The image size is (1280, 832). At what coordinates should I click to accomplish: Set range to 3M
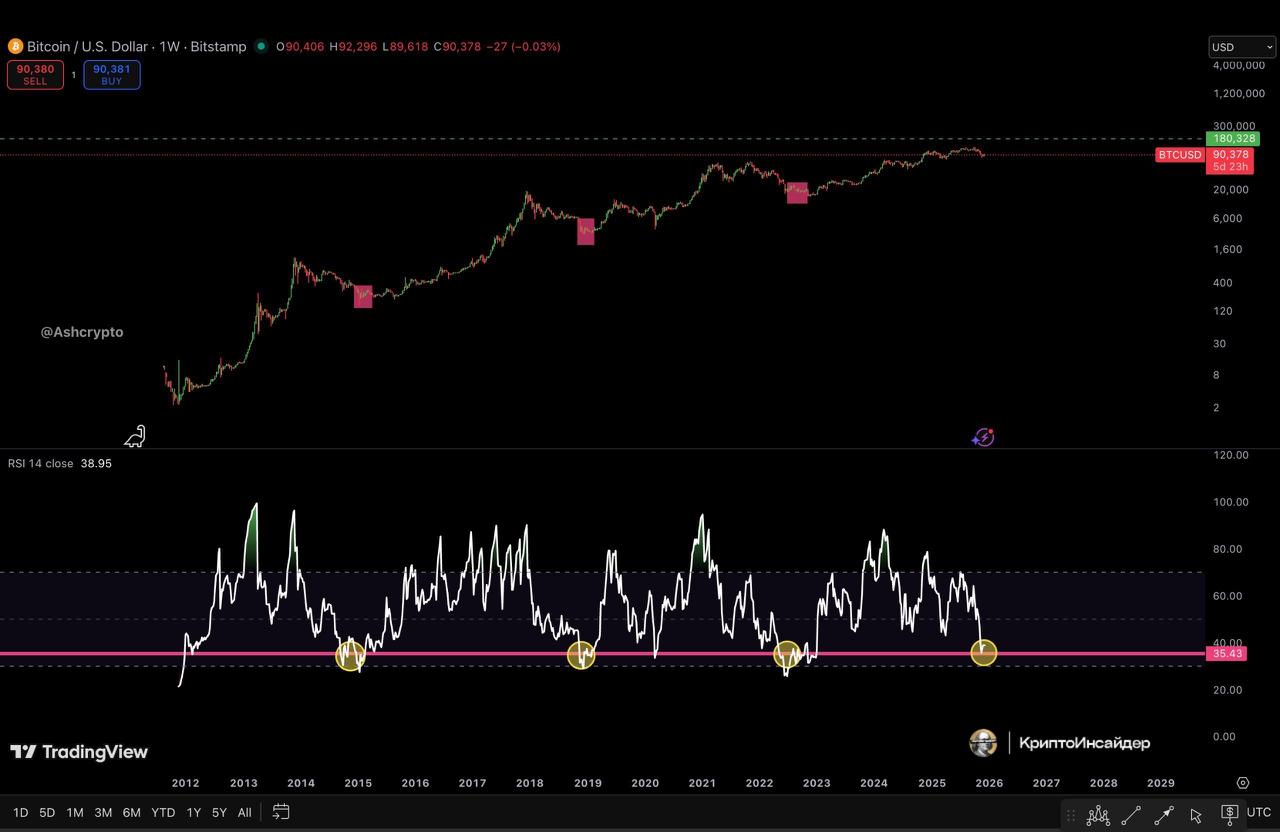103,812
